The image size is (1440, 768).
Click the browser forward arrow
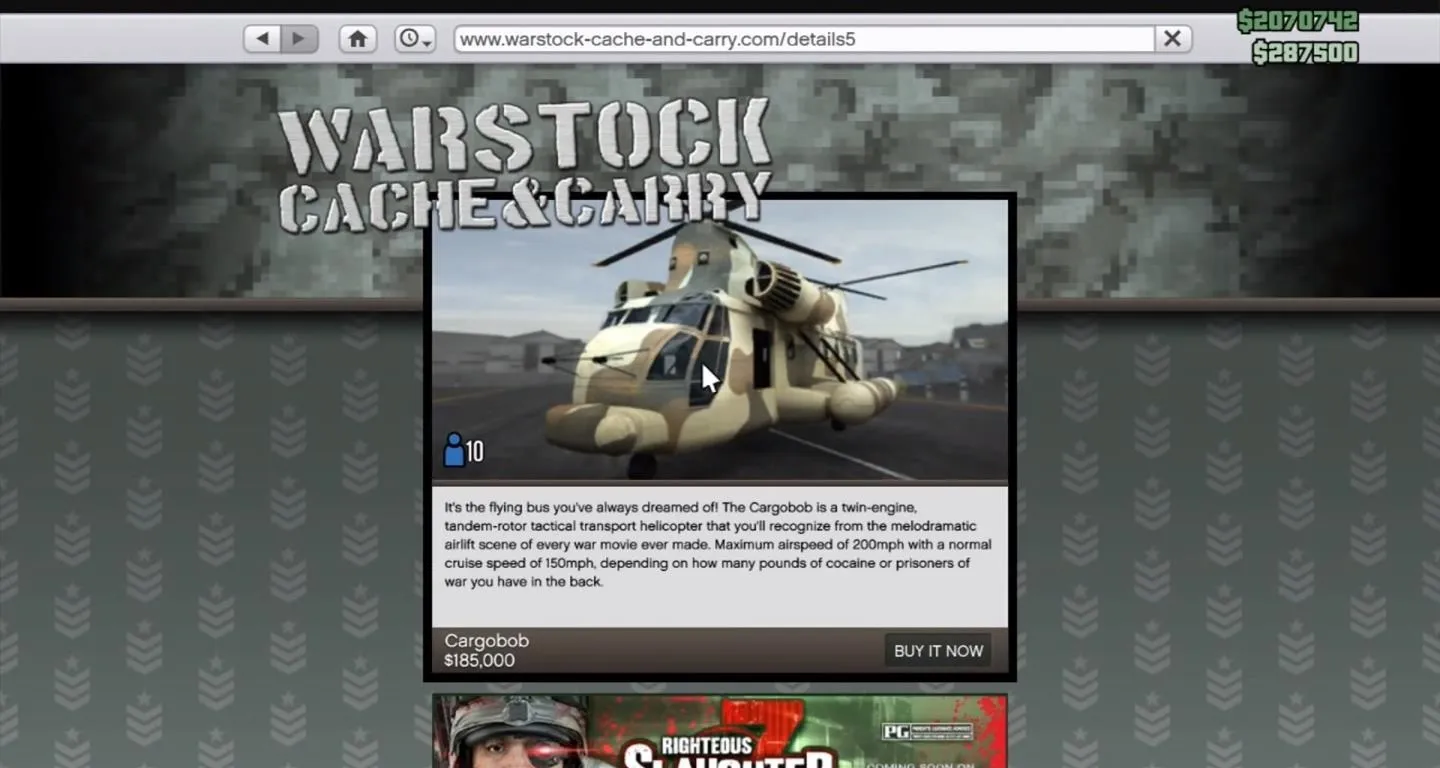[x=298, y=39]
